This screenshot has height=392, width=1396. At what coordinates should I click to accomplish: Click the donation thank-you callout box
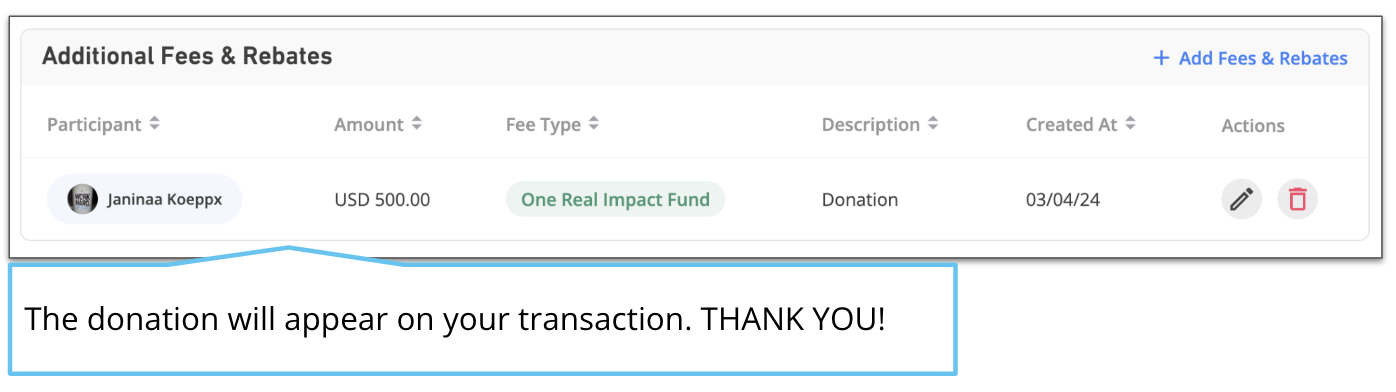(x=482, y=320)
